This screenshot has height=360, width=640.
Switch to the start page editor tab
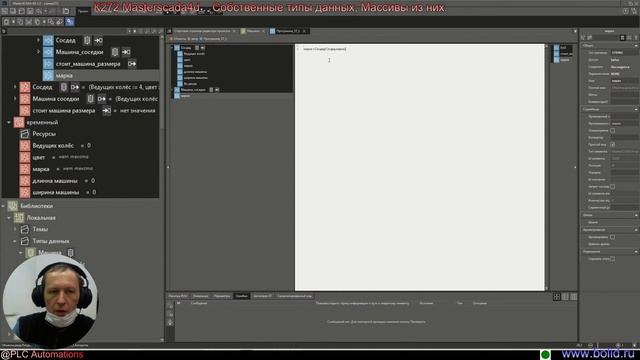(202, 31)
